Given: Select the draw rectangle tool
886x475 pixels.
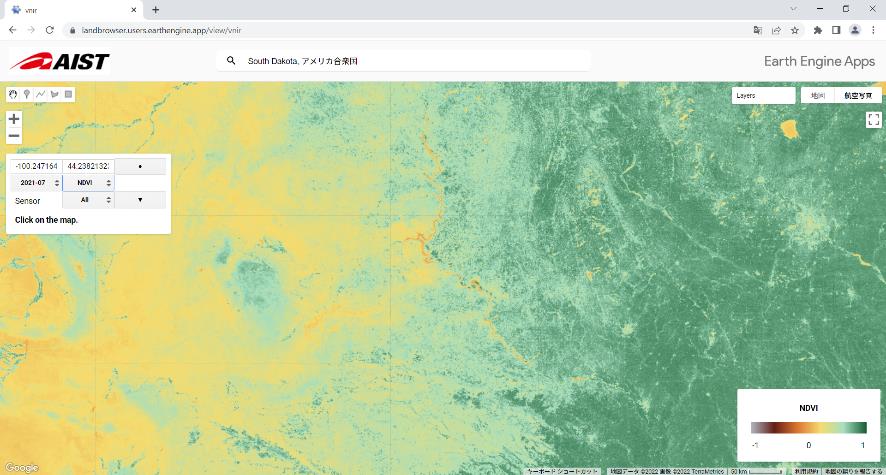Looking at the screenshot, I should 68,94.
